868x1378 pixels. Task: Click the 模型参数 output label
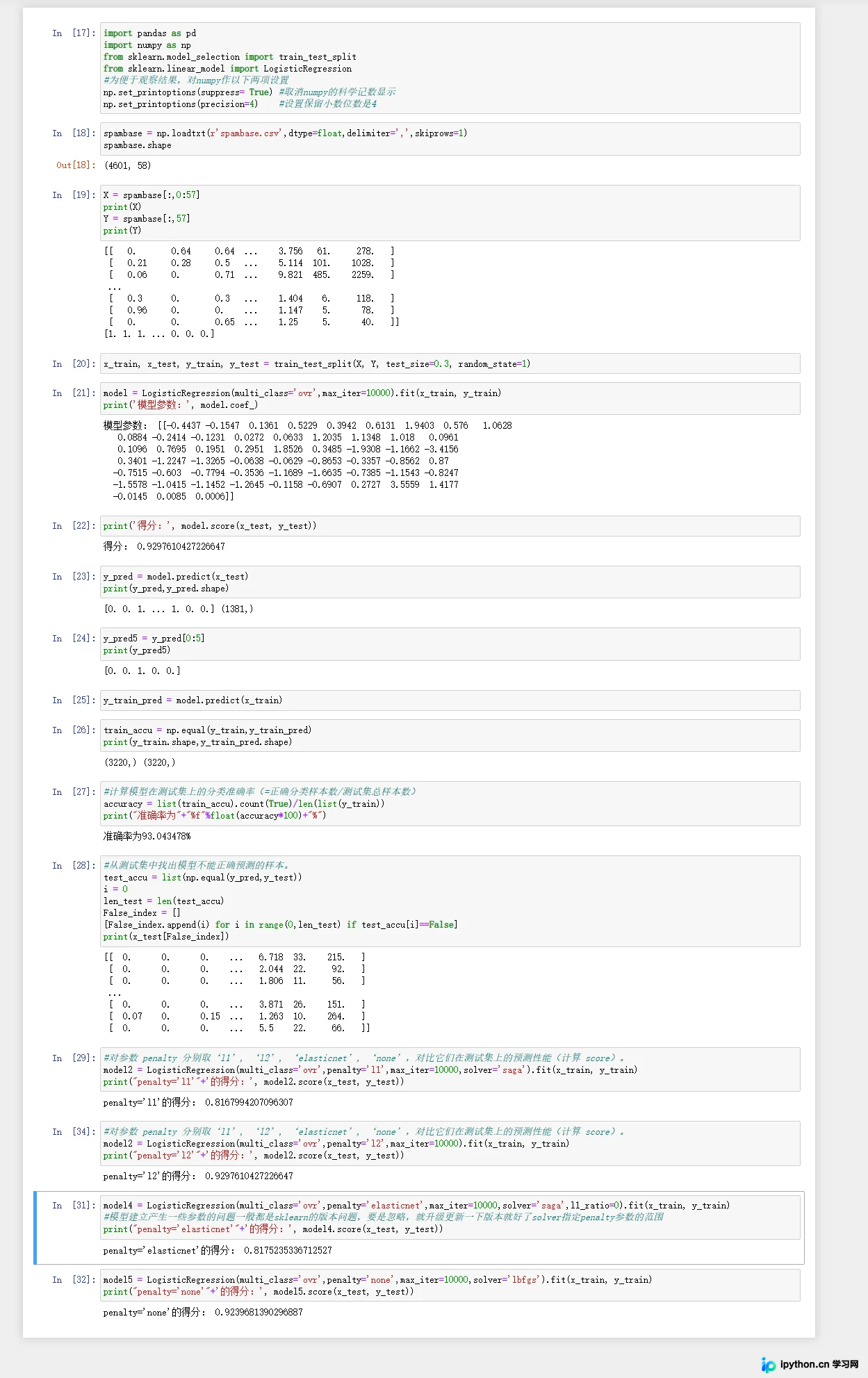click(124, 425)
